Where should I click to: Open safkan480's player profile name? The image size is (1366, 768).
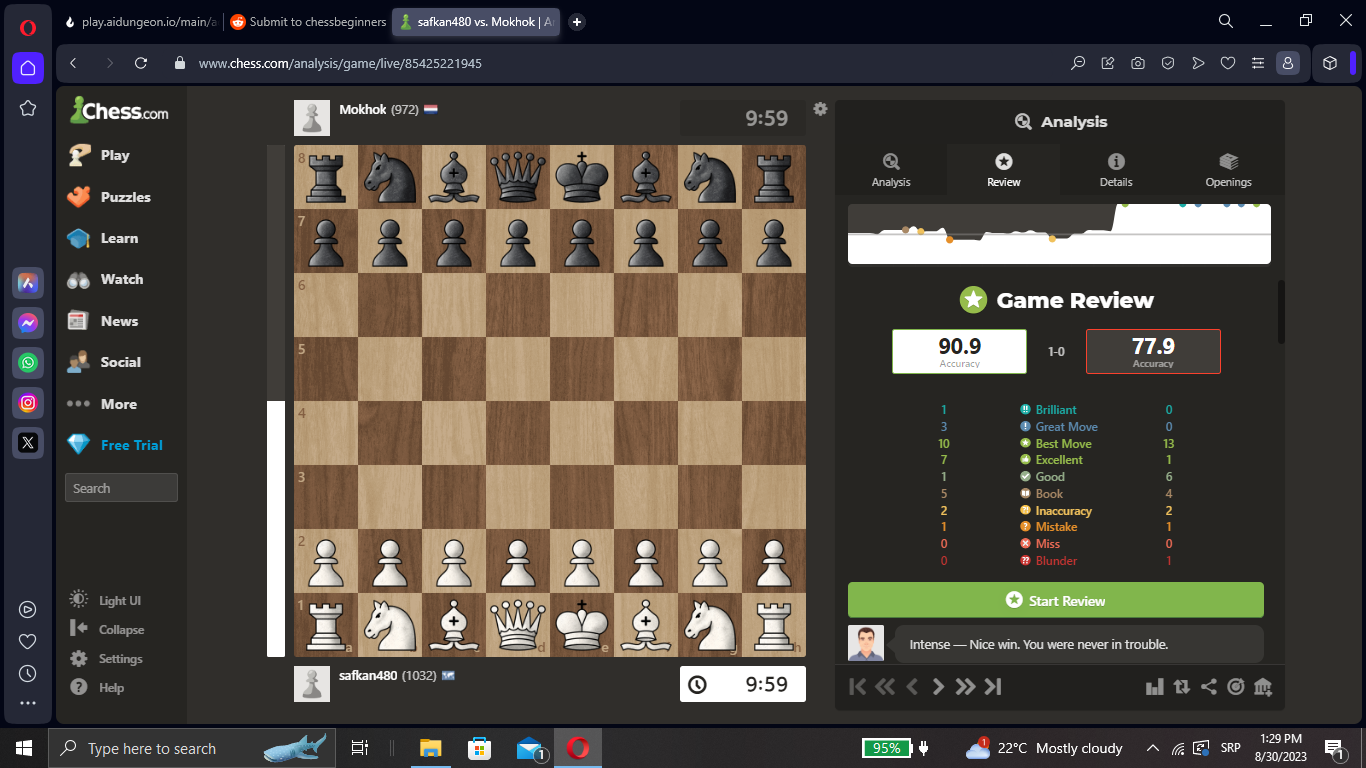click(x=368, y=675)
